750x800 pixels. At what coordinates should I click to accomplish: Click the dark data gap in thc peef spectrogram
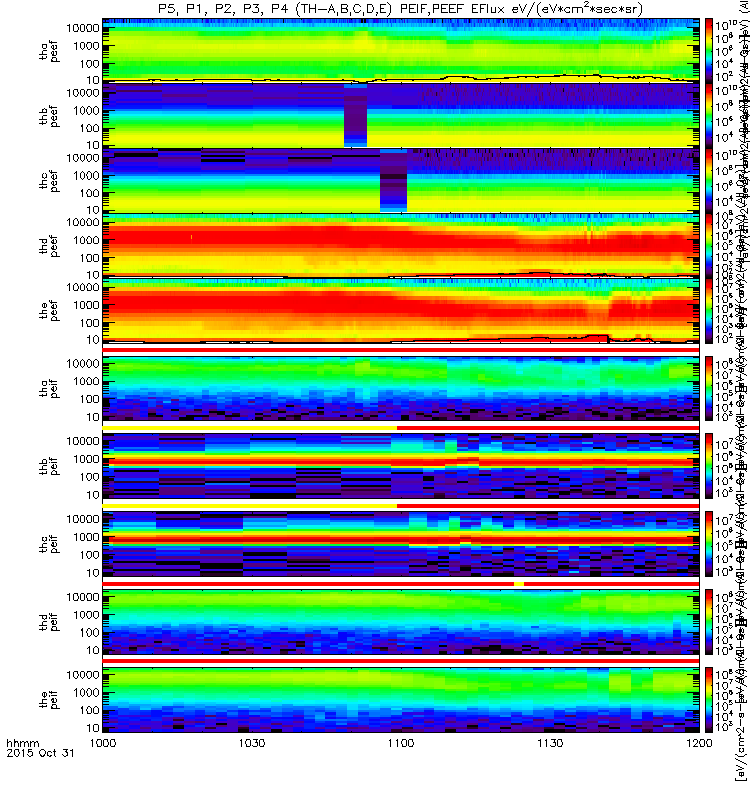point(393,180)
